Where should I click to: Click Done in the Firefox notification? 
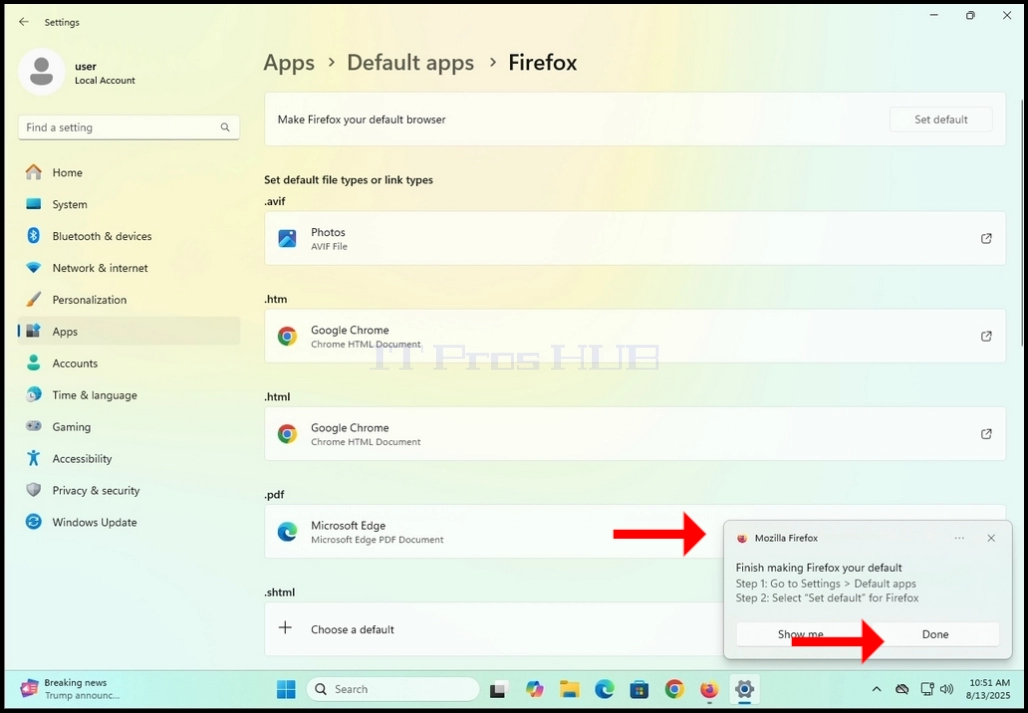point(935,634)
